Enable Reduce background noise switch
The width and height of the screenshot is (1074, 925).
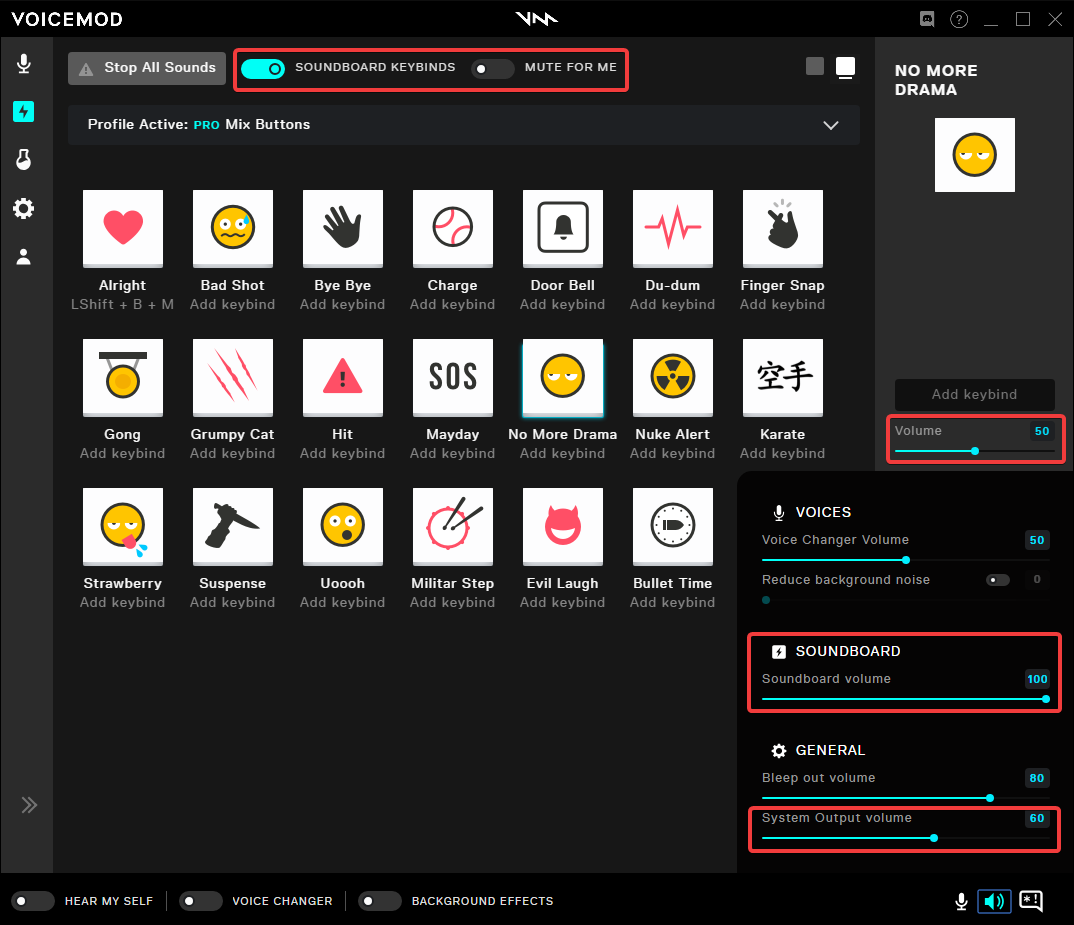point(998,580)
